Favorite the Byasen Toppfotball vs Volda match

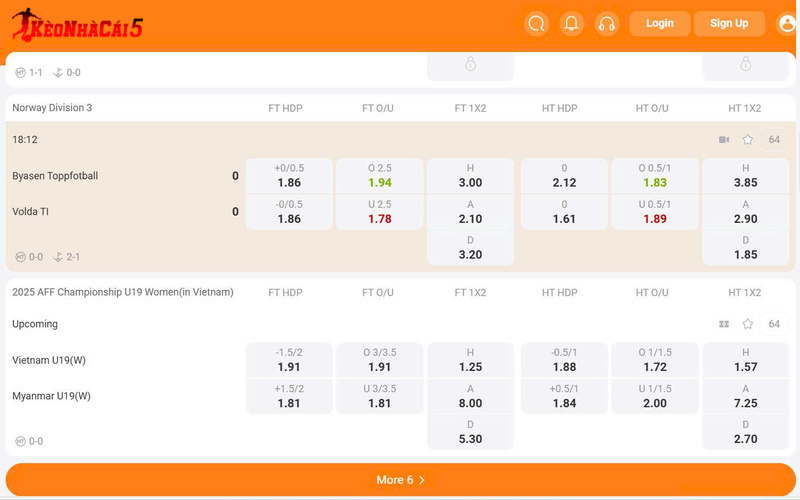point(747,140)
